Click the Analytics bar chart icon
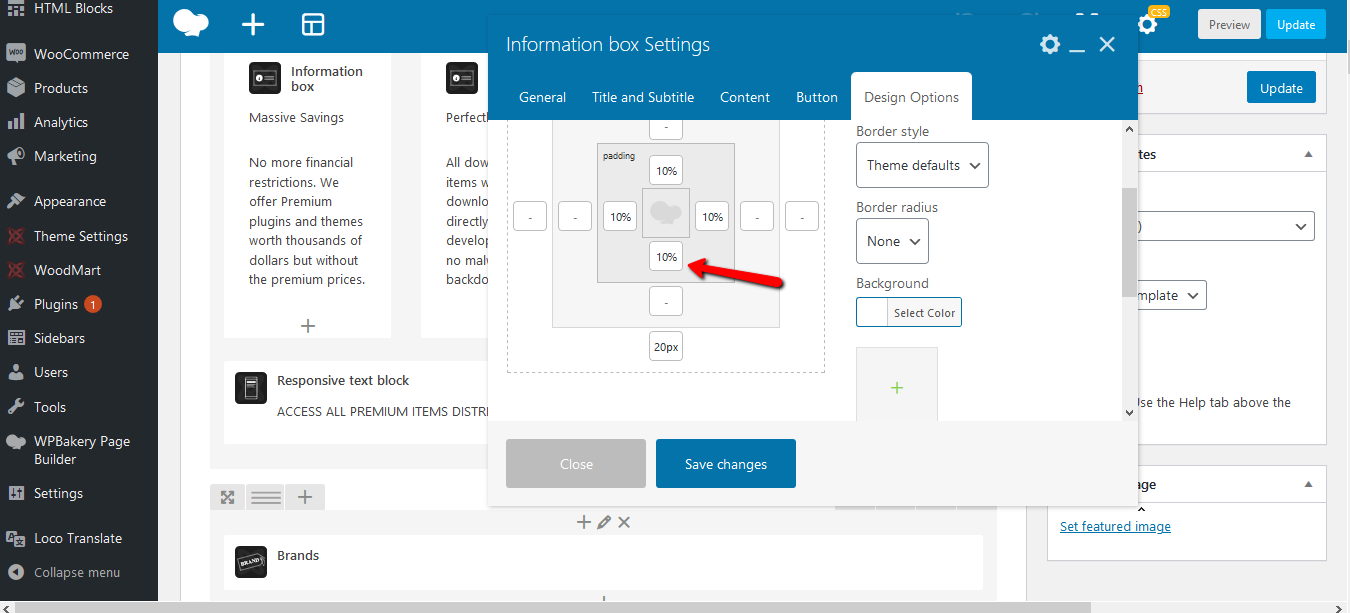This screenshot has height=613, width=1350. point(16,122)
